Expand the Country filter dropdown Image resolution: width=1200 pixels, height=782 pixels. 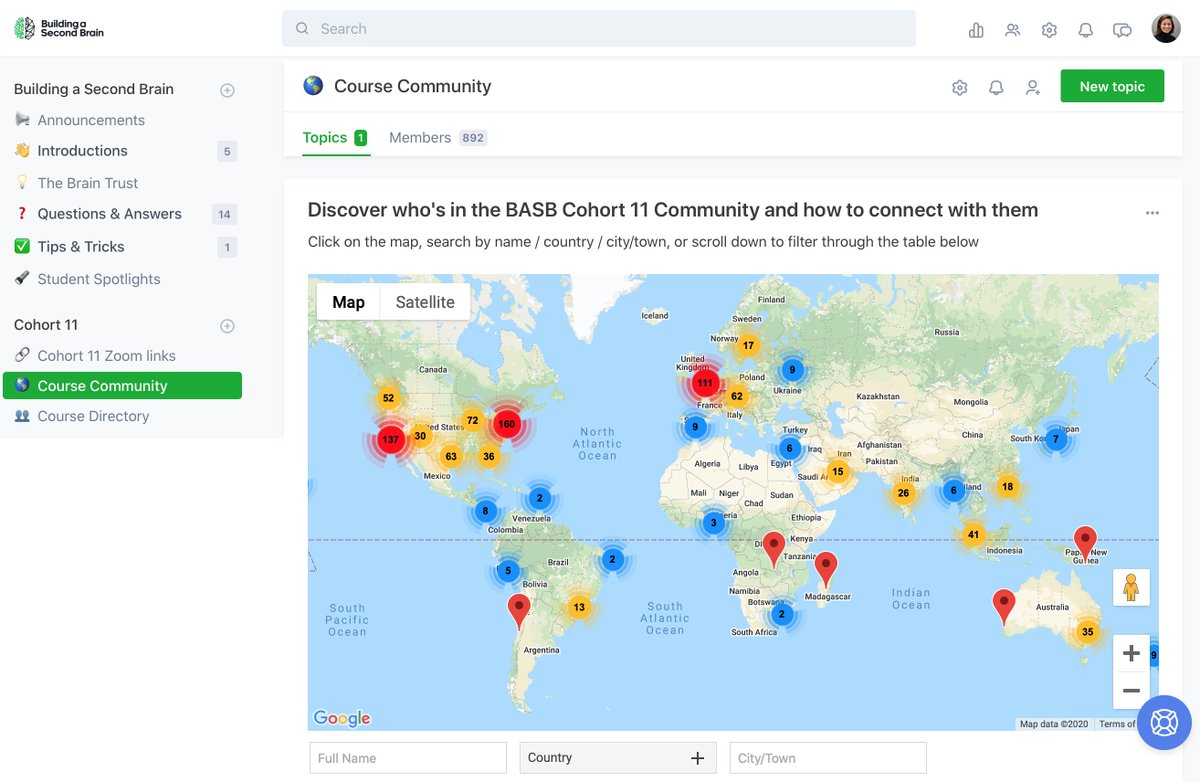click(618, 758)
